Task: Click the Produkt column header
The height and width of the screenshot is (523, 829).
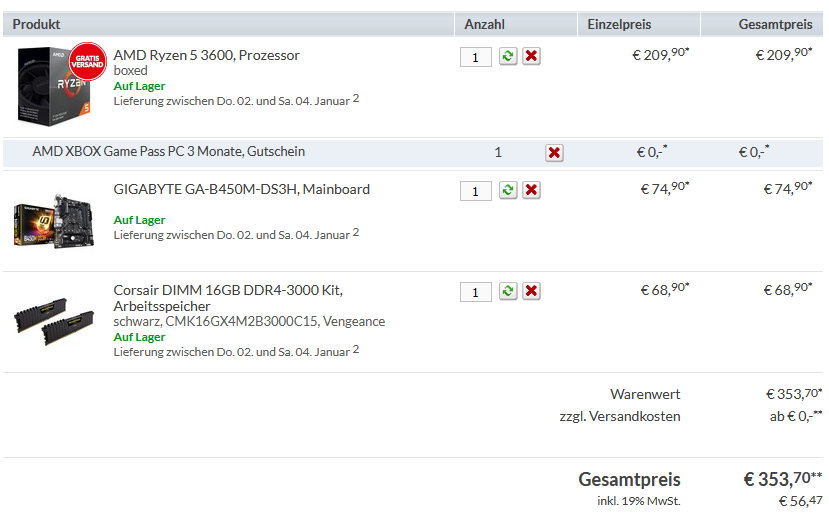Action: [36, 24]
